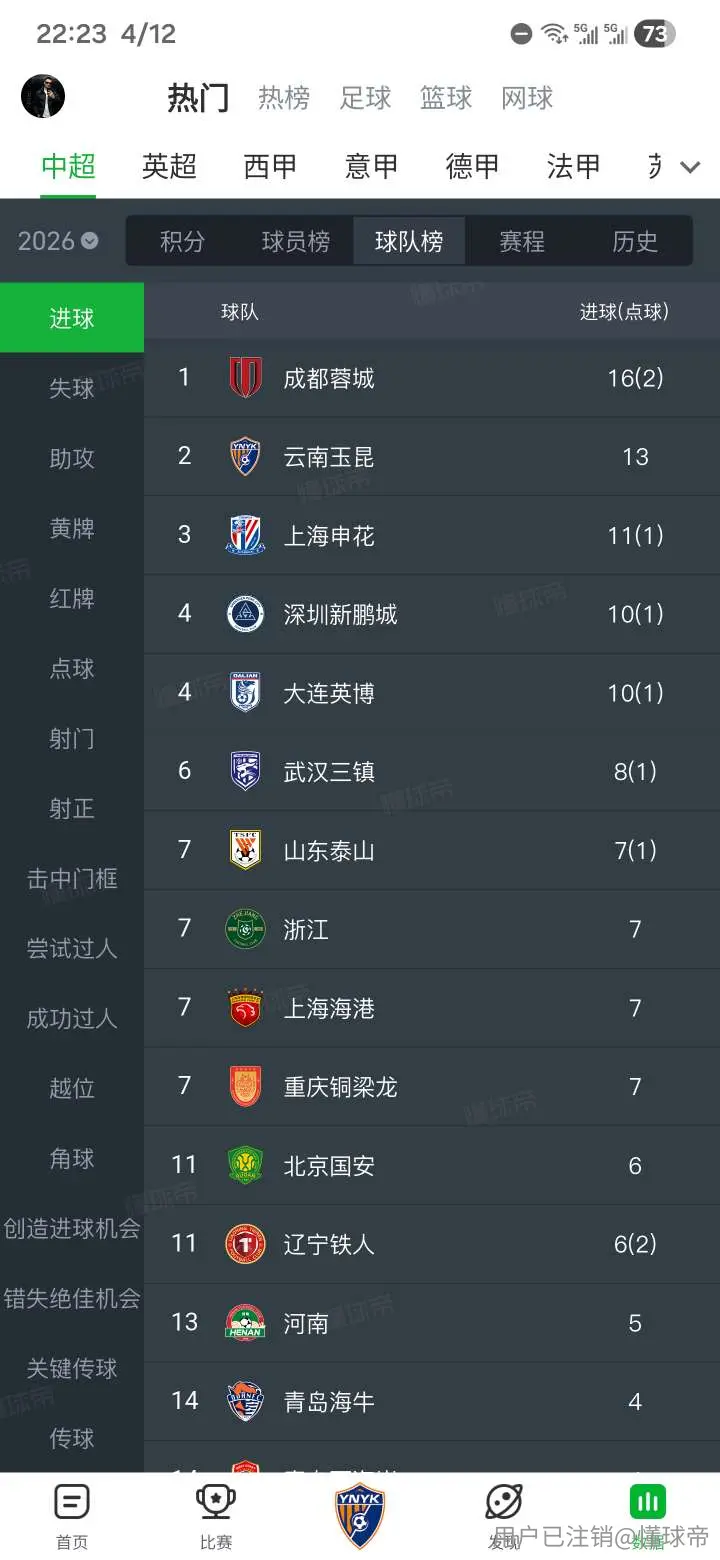Open the 赛程 tab

[521, 241]
